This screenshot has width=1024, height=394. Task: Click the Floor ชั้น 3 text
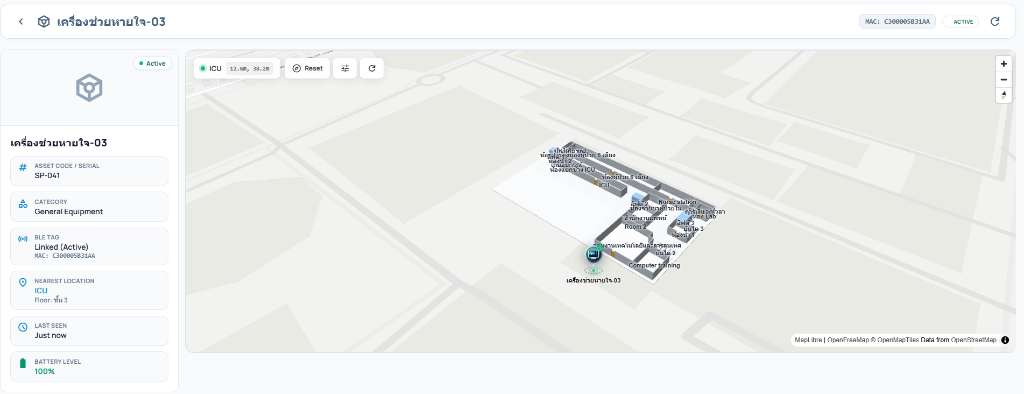click(51, 301)
